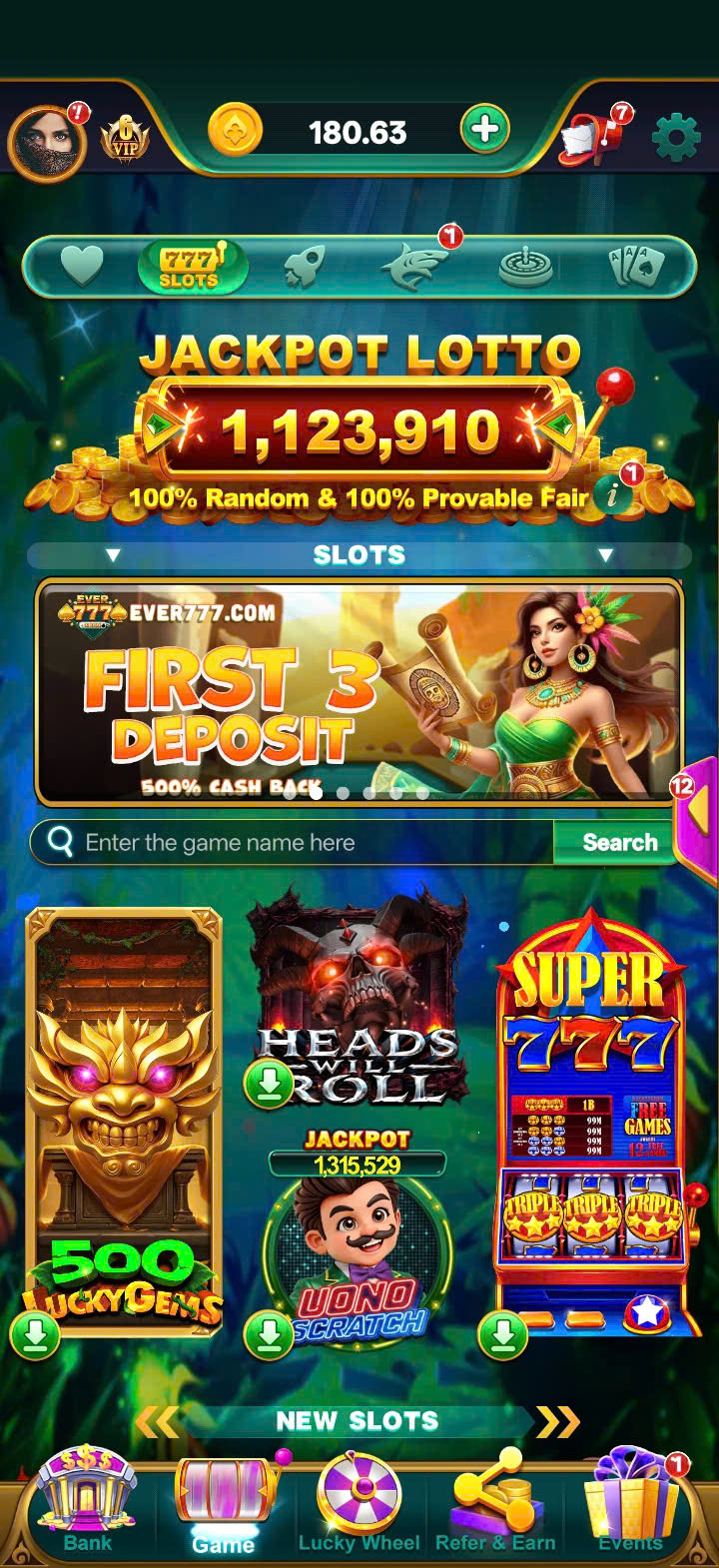This screenshot has width=719, height=1568.
Task: Select the roulette table category
Action: 526,268
